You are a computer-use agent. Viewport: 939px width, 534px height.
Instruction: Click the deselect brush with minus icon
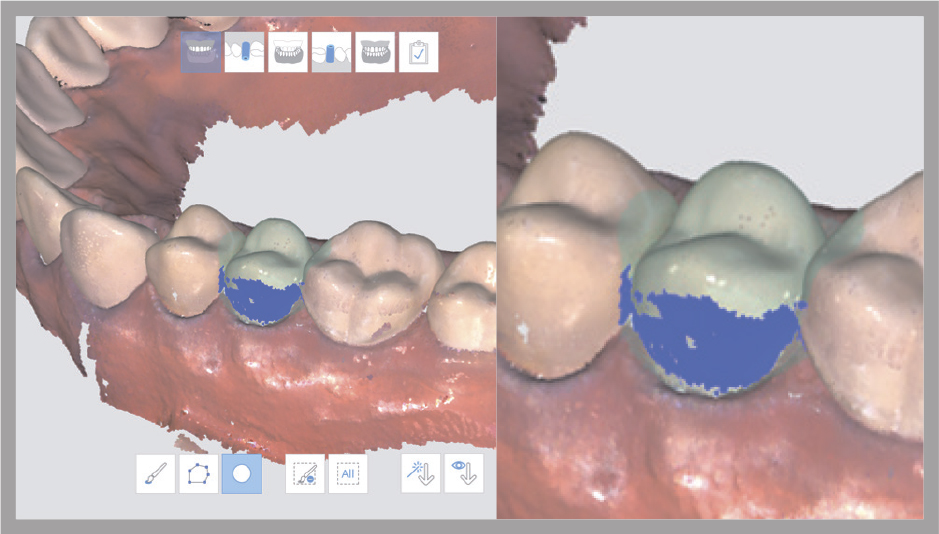[x=305, y=473]
